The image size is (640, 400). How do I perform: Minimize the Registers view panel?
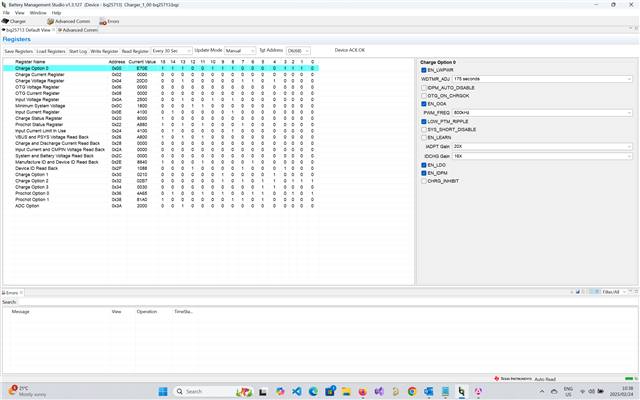coord(631,28)
